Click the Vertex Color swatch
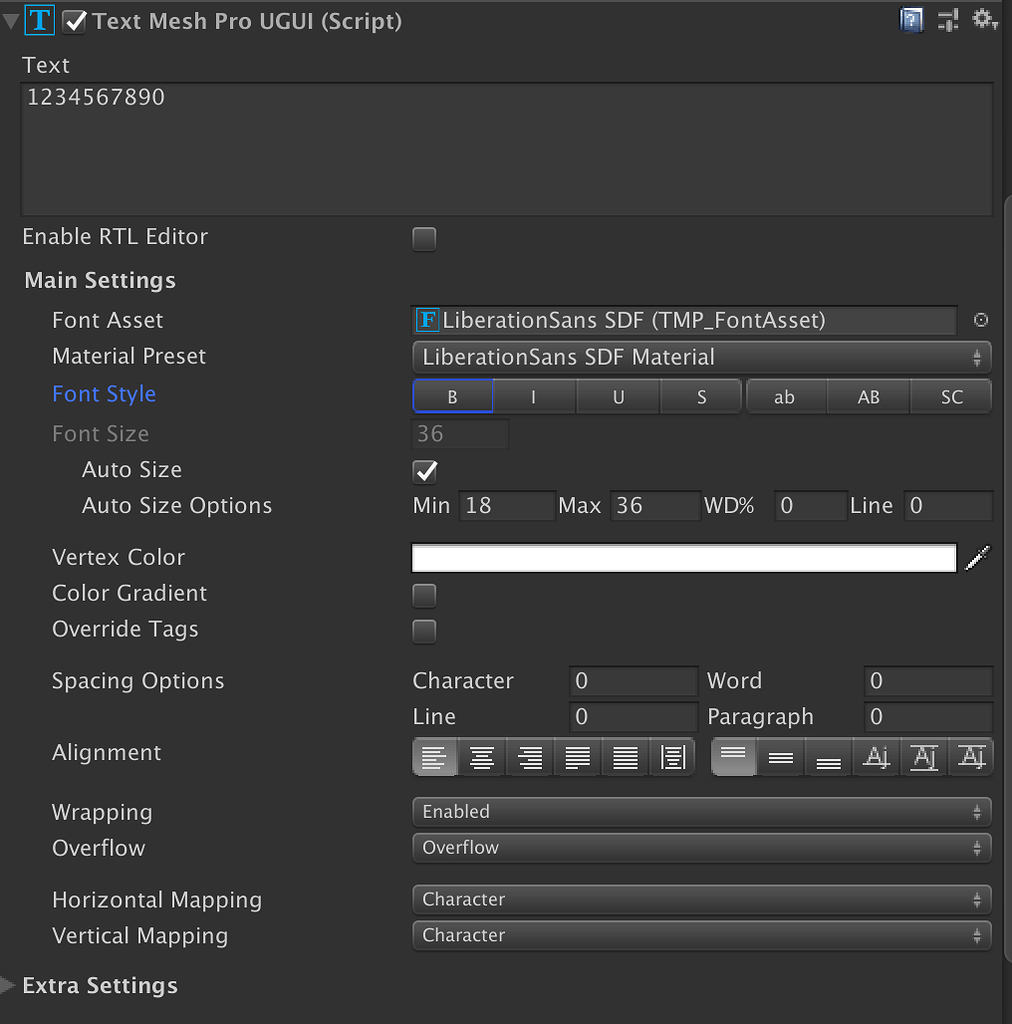Screen dimensions: 1012x1024 [683, 557]
